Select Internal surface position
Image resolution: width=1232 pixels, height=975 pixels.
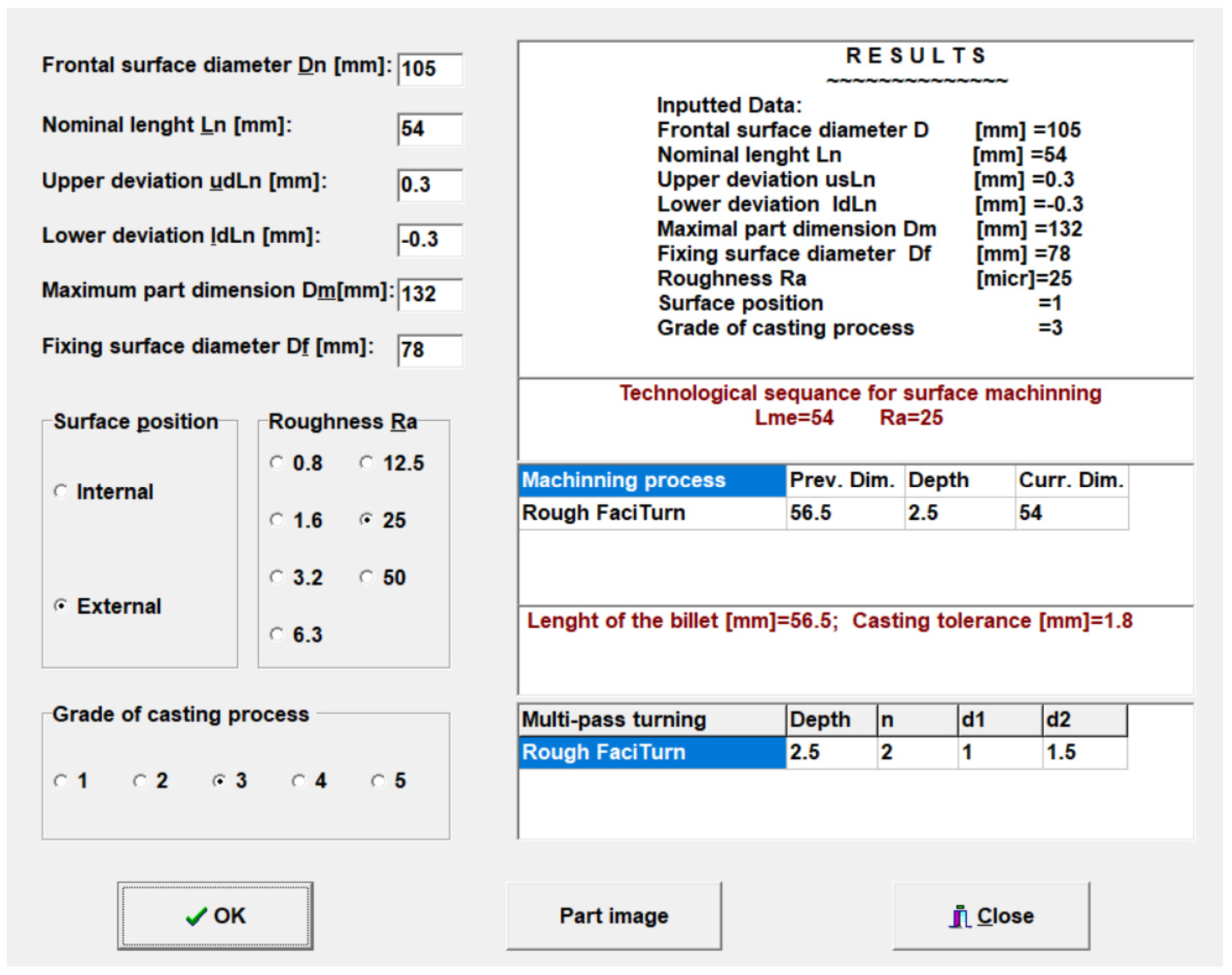(61, 491)
